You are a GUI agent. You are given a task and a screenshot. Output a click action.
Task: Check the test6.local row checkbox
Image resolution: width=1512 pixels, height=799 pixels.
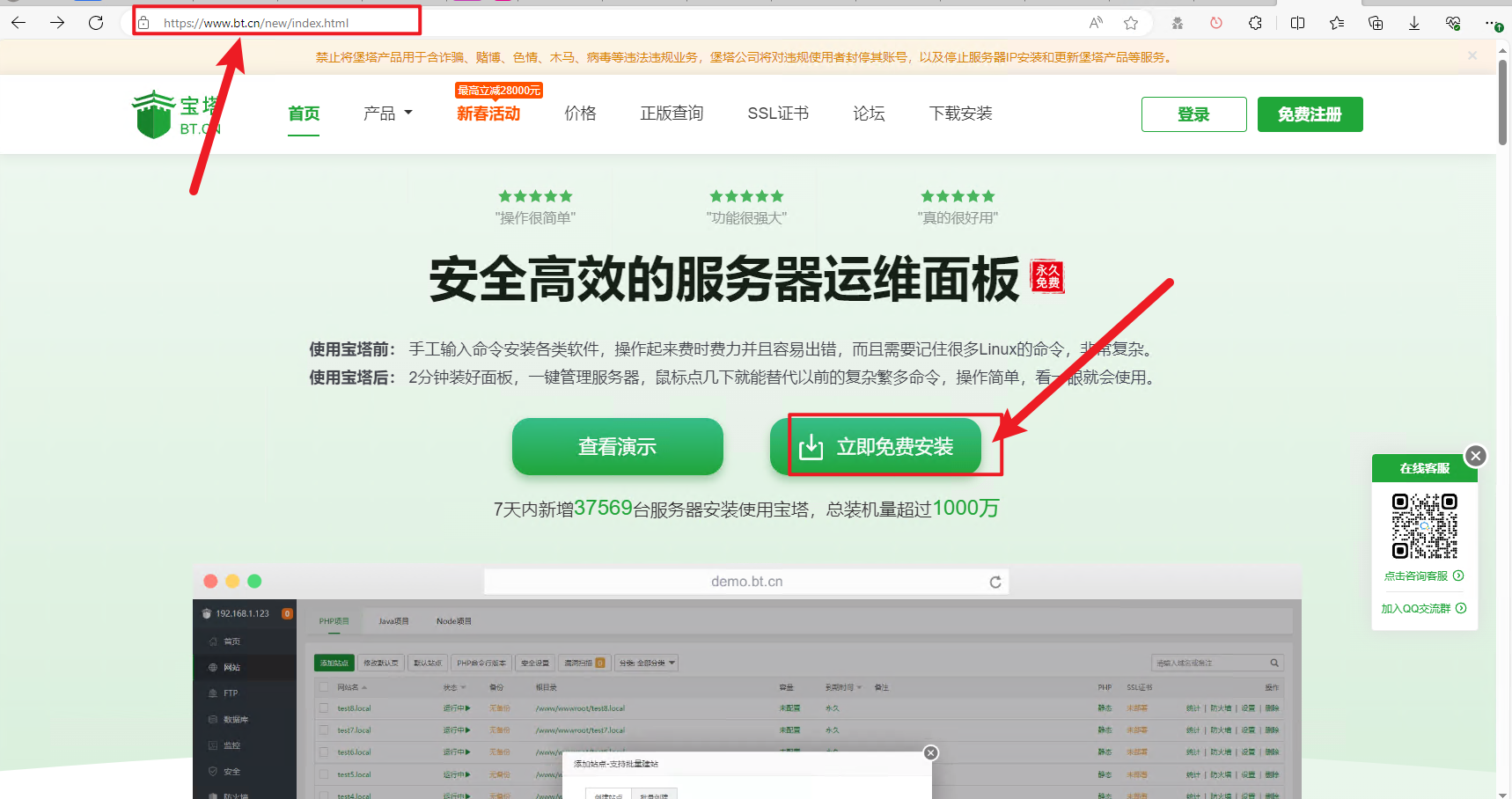pos(324,751)
